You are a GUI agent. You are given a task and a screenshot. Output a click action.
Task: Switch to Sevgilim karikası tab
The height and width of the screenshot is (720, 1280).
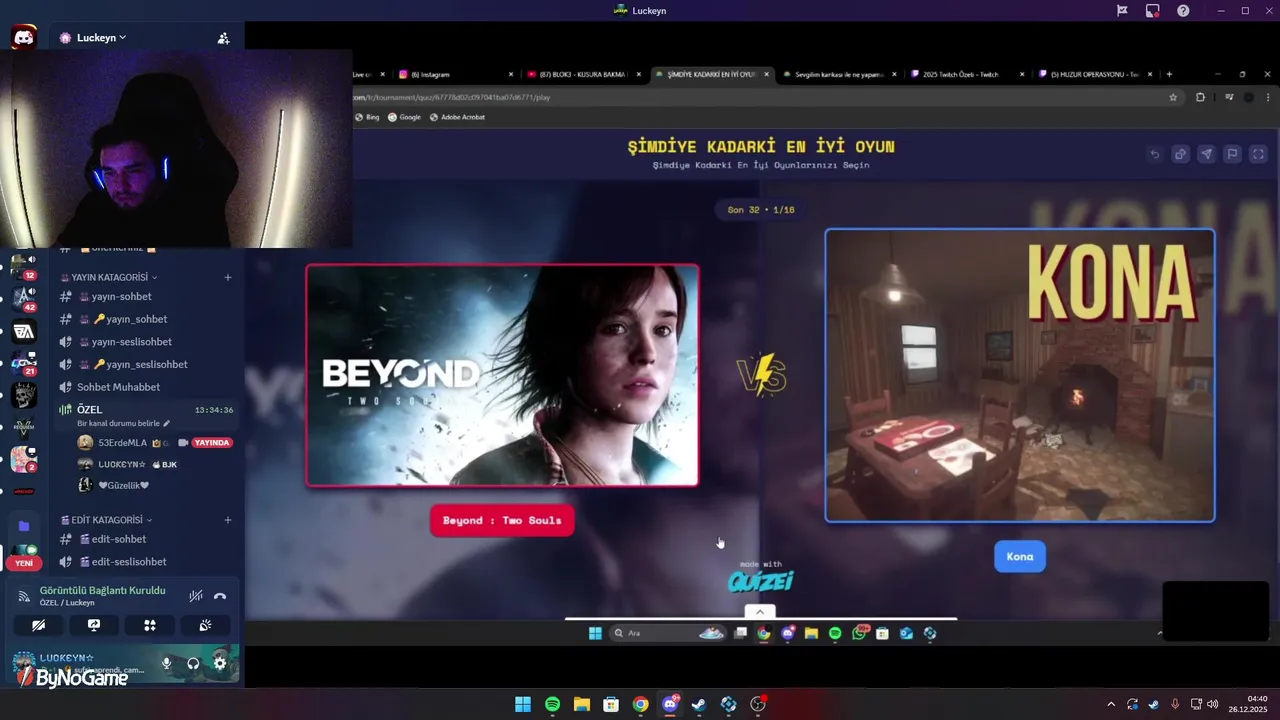click(x=839, y=74)
